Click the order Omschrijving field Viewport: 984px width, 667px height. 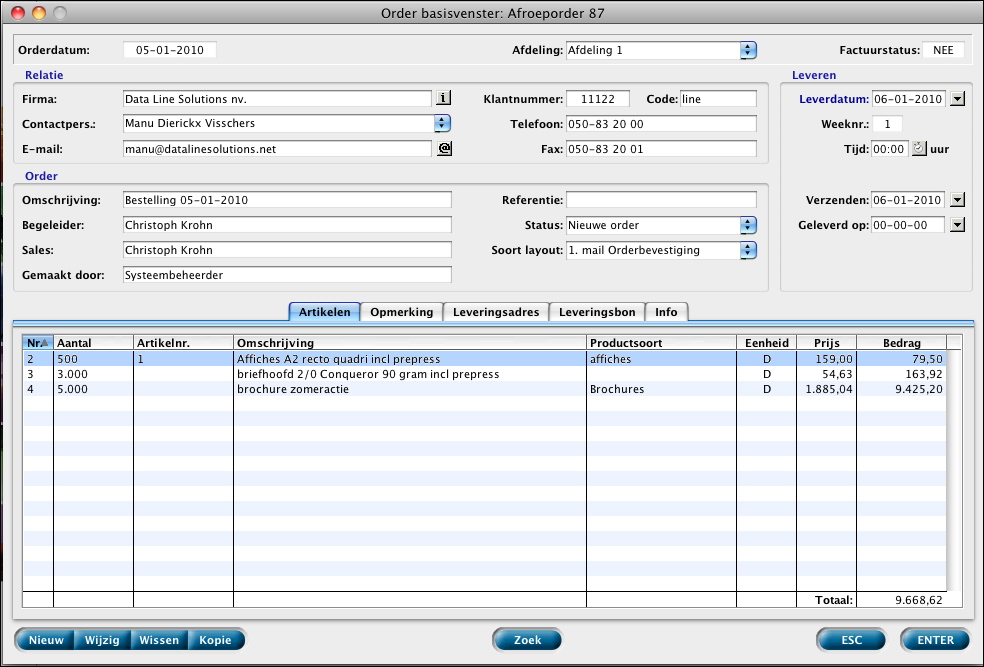click(x=287, y=200)
